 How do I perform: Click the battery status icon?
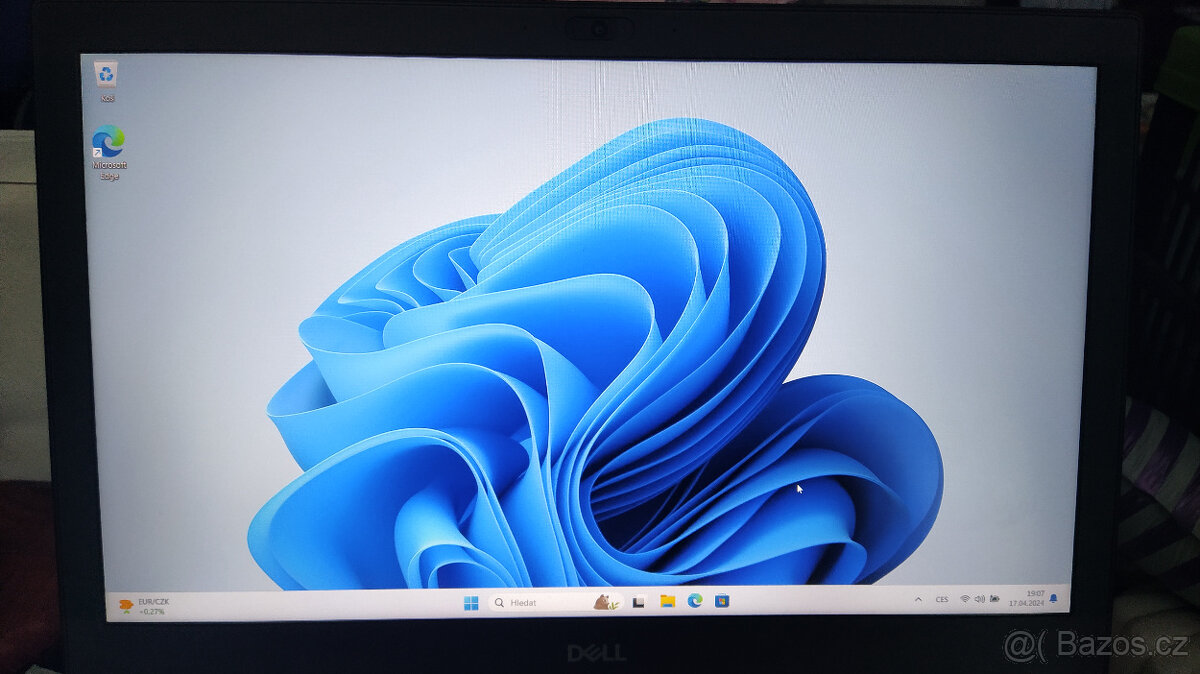pyautogui.click(x=994, y=599)
